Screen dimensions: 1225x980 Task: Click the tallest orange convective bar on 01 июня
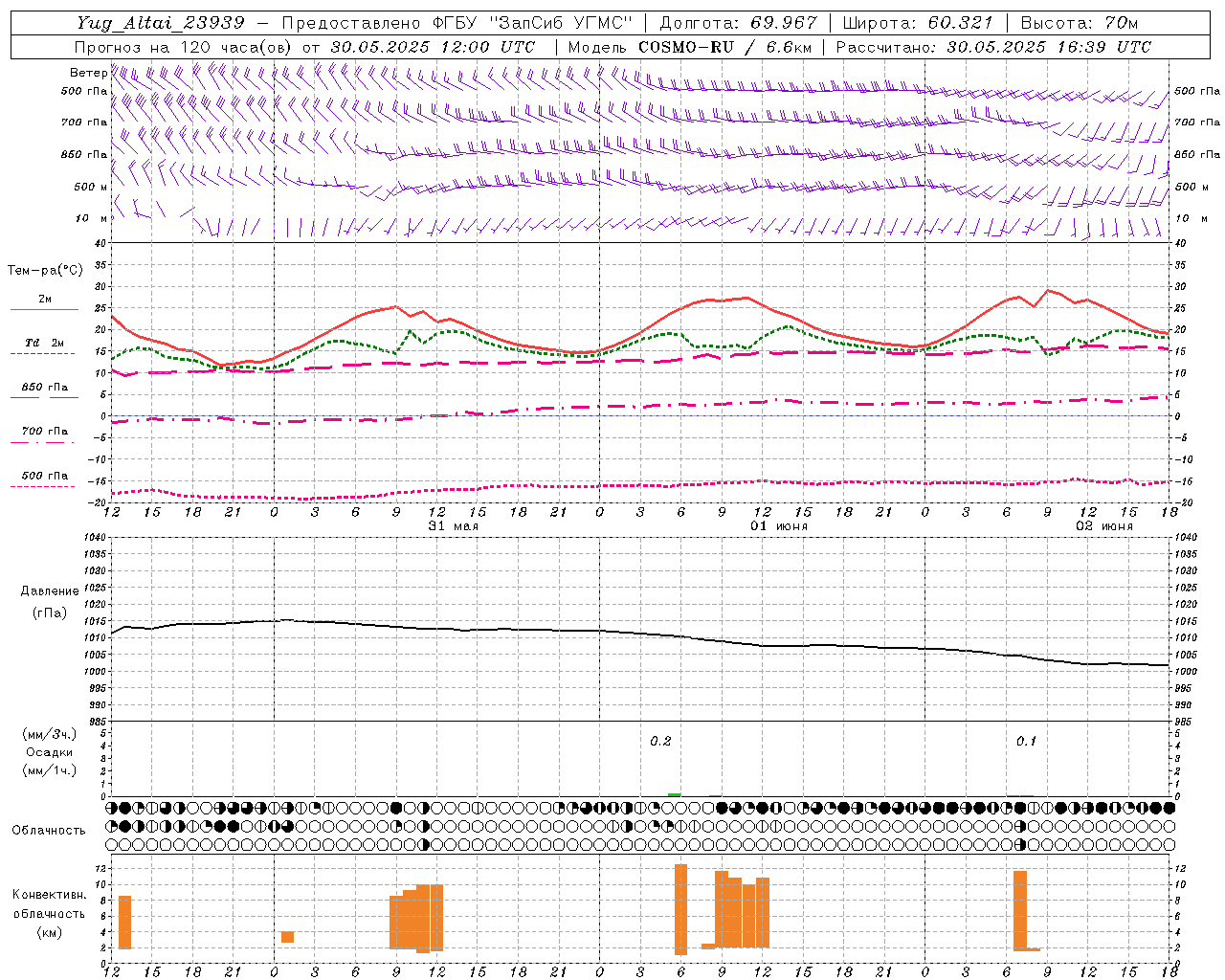tap(681, 909)
